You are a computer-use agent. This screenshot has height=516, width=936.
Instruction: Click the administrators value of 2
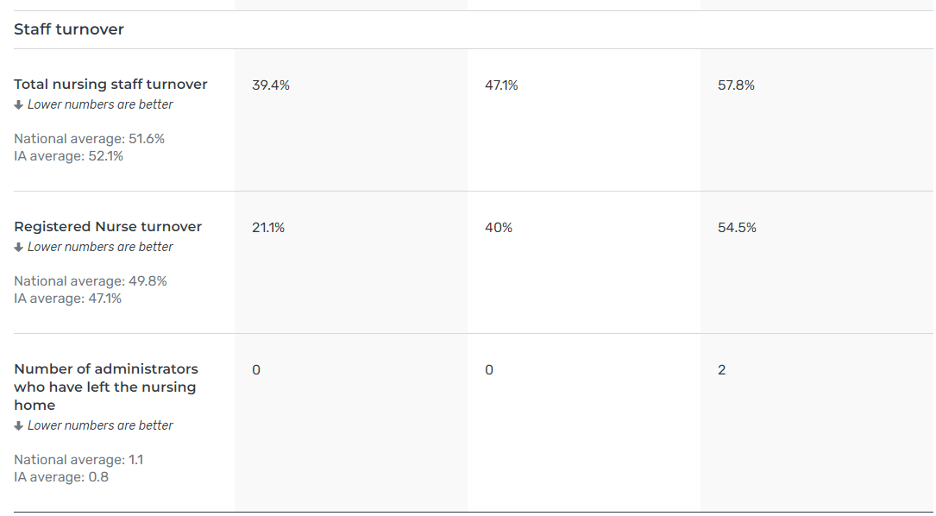click(x=722, y=370)
